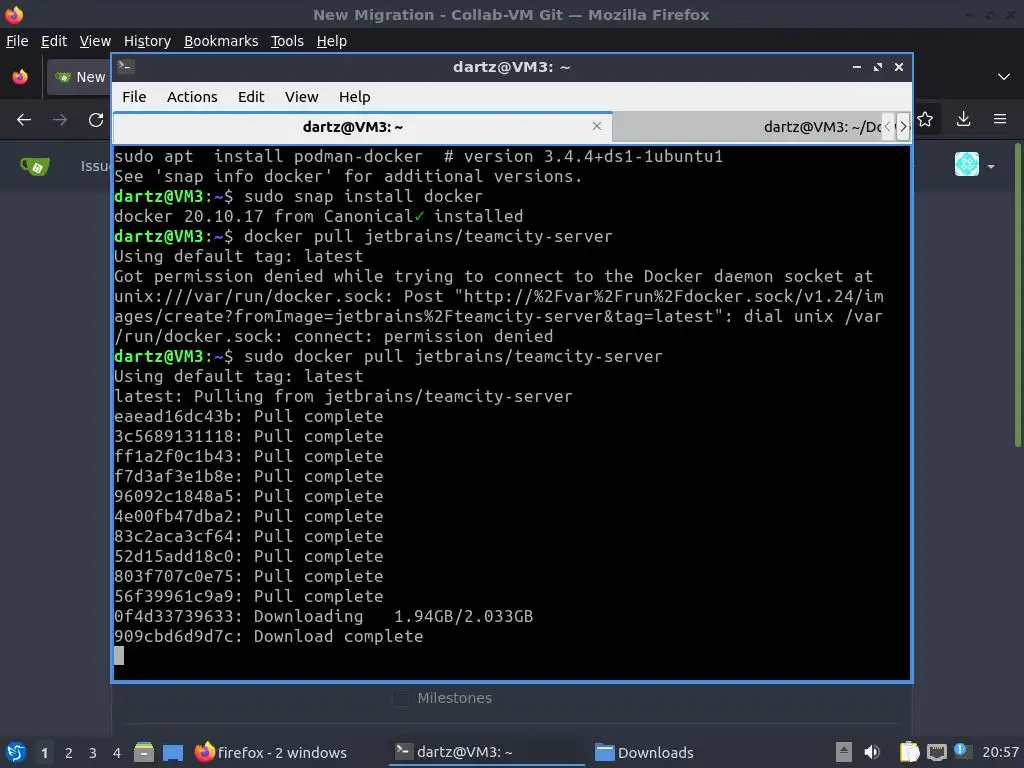Click the Issues link in Gitea page
The width and height of the screenshot is (1024, 768).
click(x=95, y=166)
